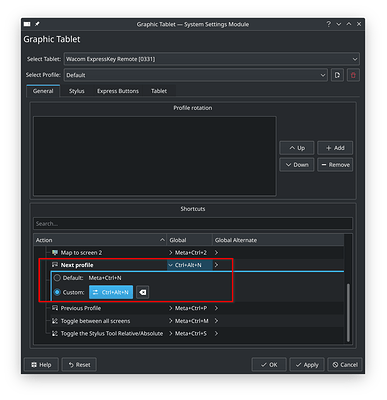387x400 pixels.
Task: Click the Toggle between all screens icon
Action: click(55, 321)
